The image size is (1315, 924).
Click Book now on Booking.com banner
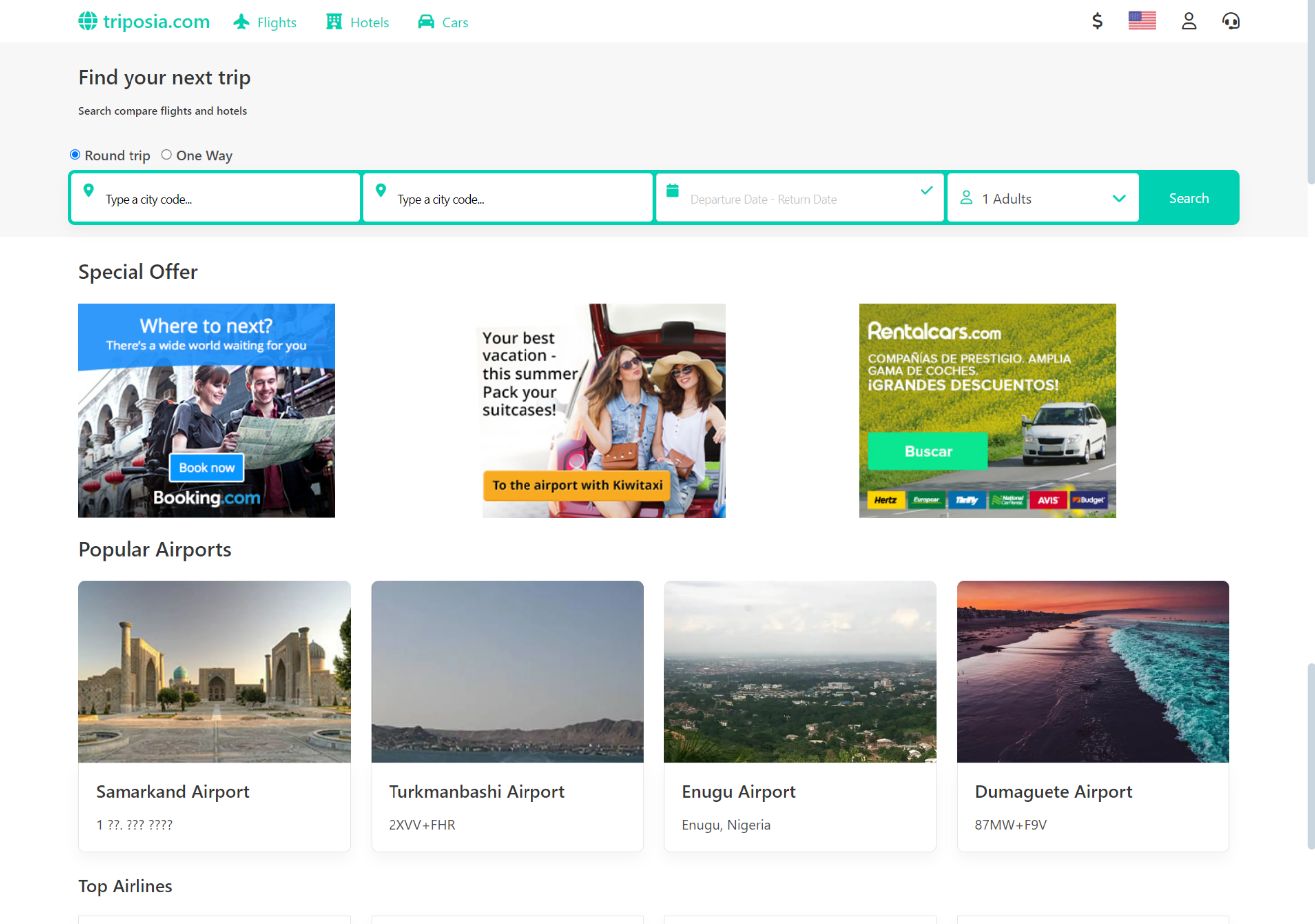206,467
